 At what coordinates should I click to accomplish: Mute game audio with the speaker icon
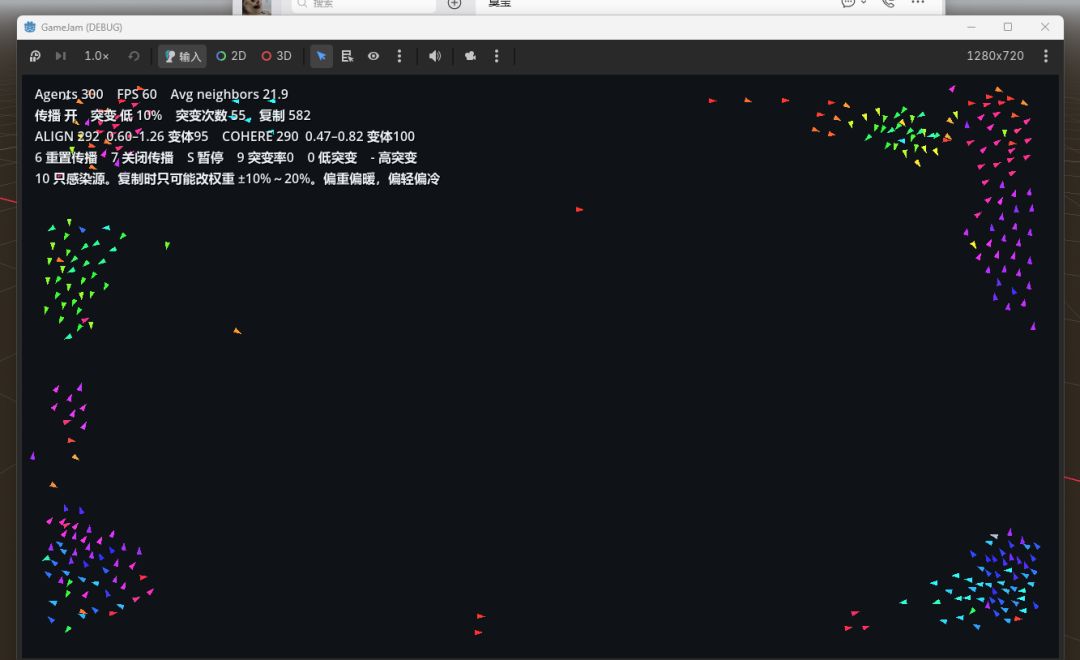[435, 56]
